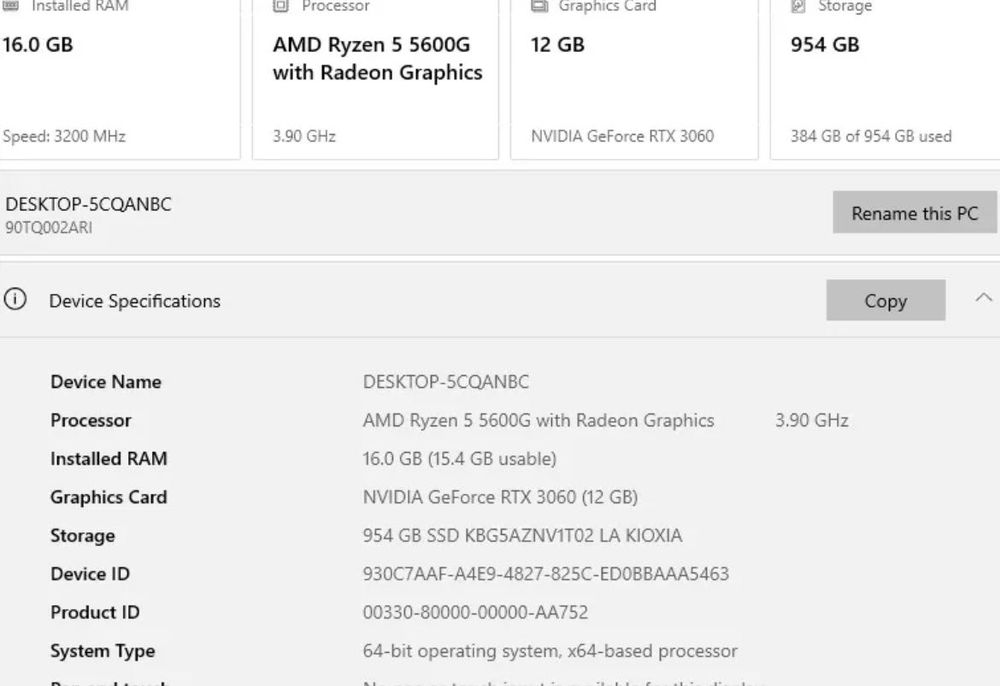Click the Graphics Card icon
The width and height of the screenshot is (1000, 686).
click(539, 6)
